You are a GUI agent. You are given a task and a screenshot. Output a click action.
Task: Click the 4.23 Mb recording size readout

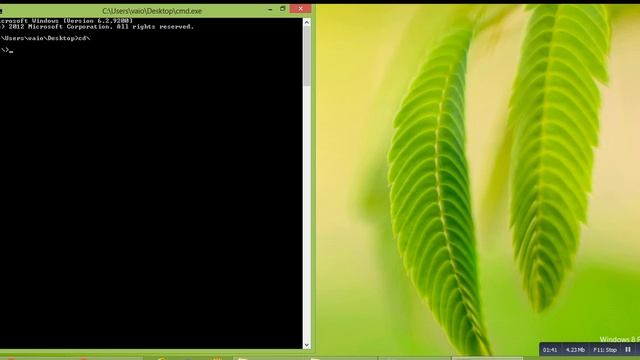[575, 350]
